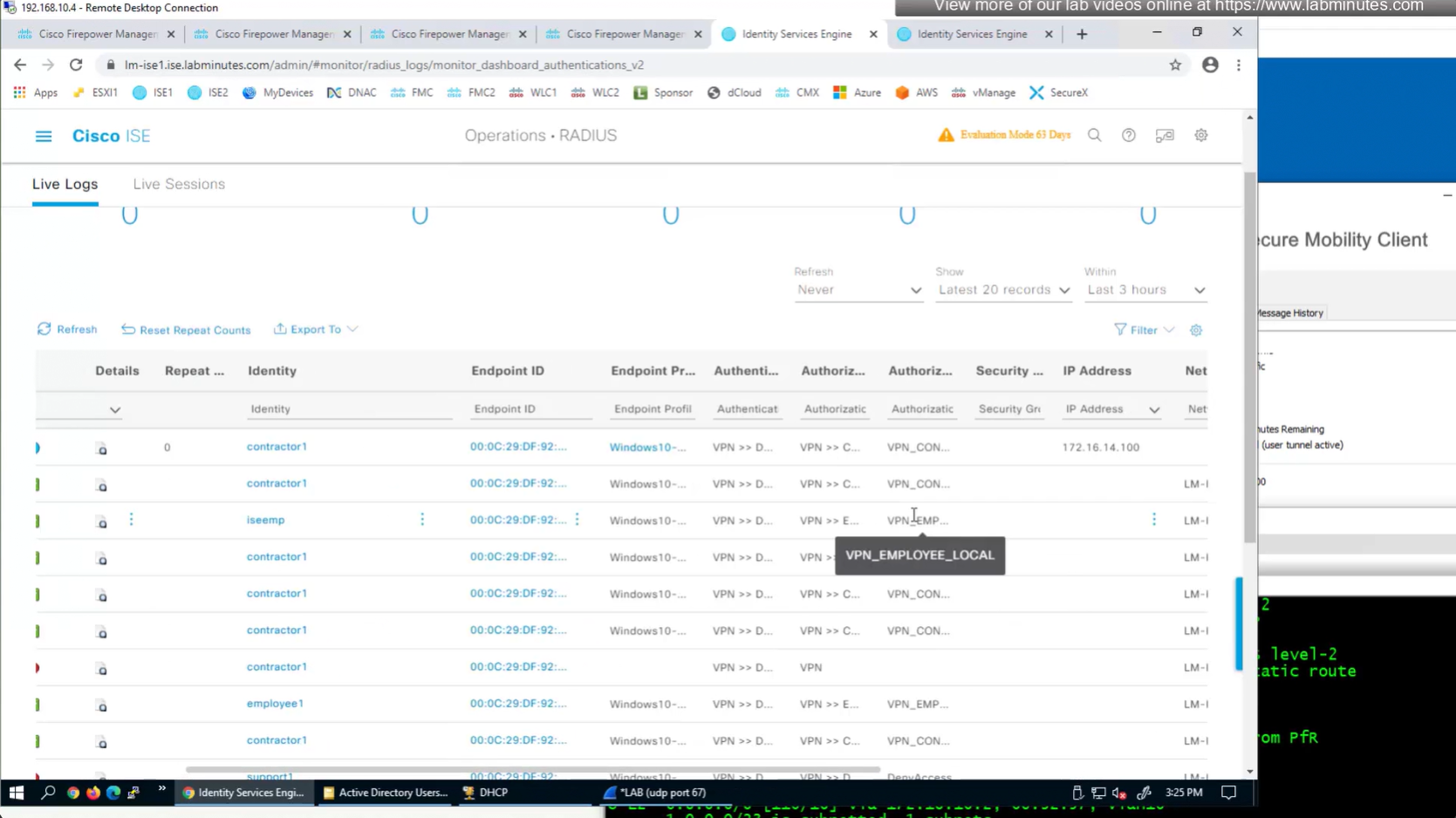Open the Export To dropdown

tap(316, 330)
